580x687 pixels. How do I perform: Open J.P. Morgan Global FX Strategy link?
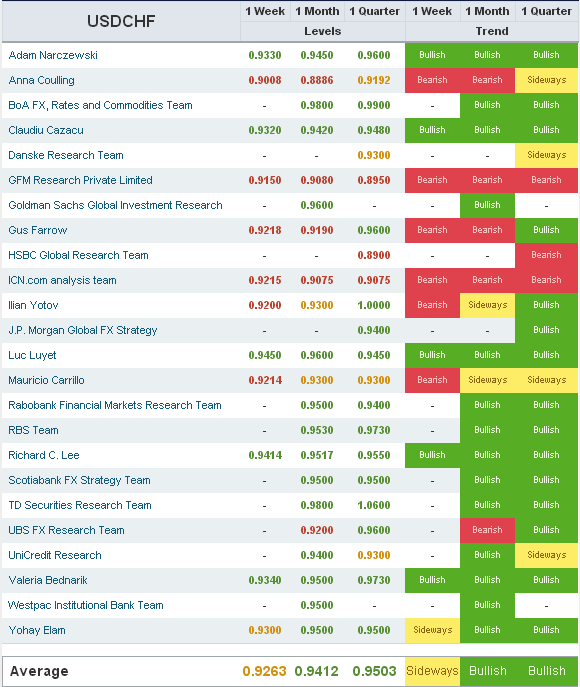coord(83,330)
